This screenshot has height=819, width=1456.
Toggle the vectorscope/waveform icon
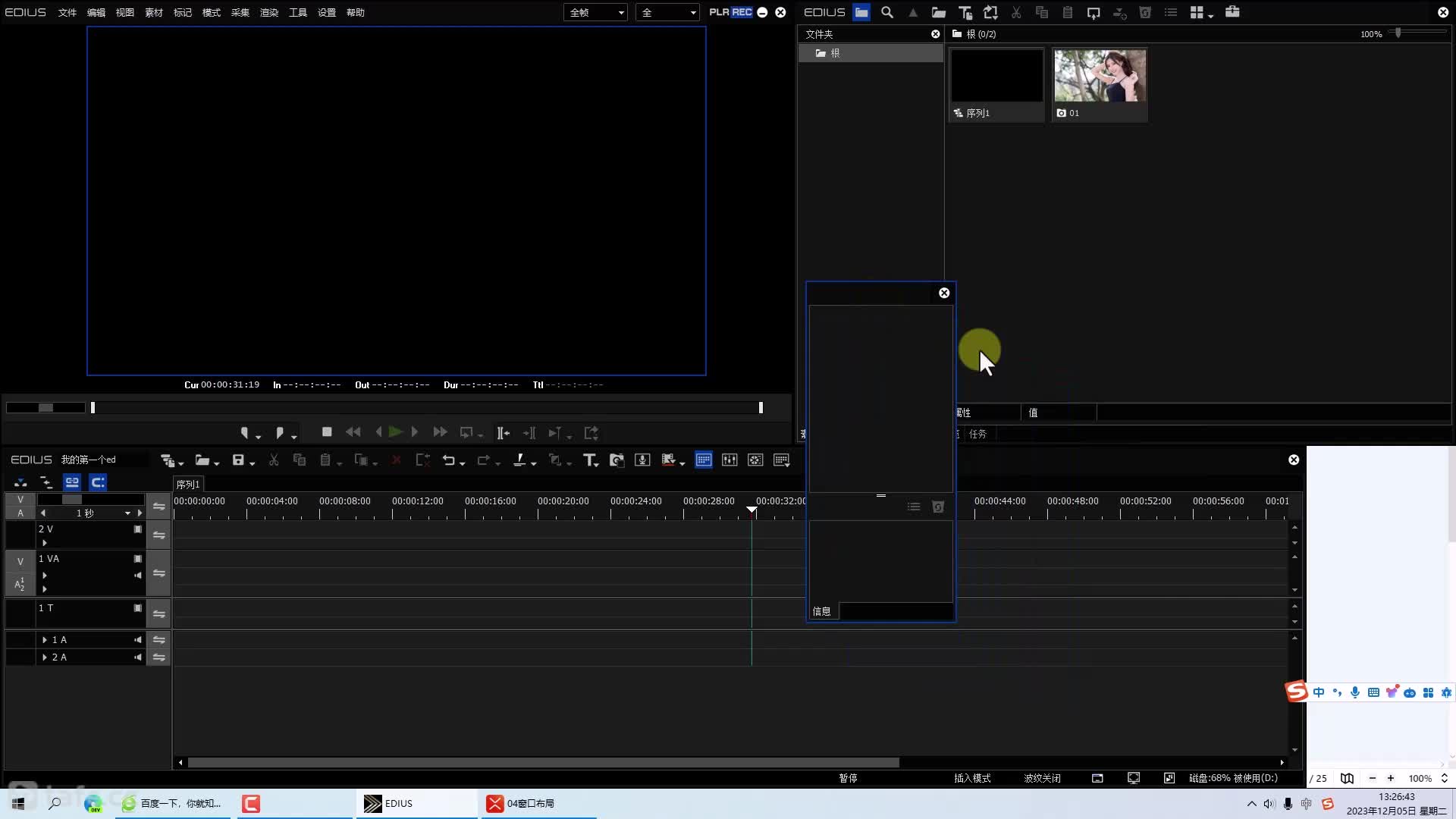755,460
